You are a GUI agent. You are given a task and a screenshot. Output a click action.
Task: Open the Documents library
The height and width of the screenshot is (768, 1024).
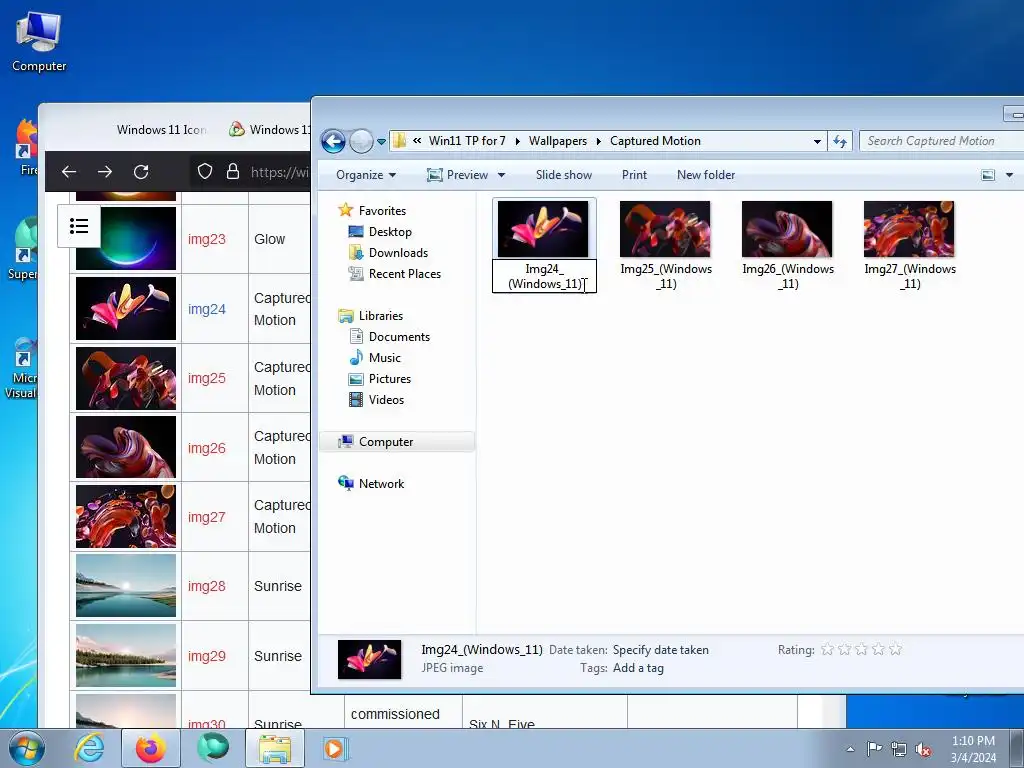click(399, 337)
